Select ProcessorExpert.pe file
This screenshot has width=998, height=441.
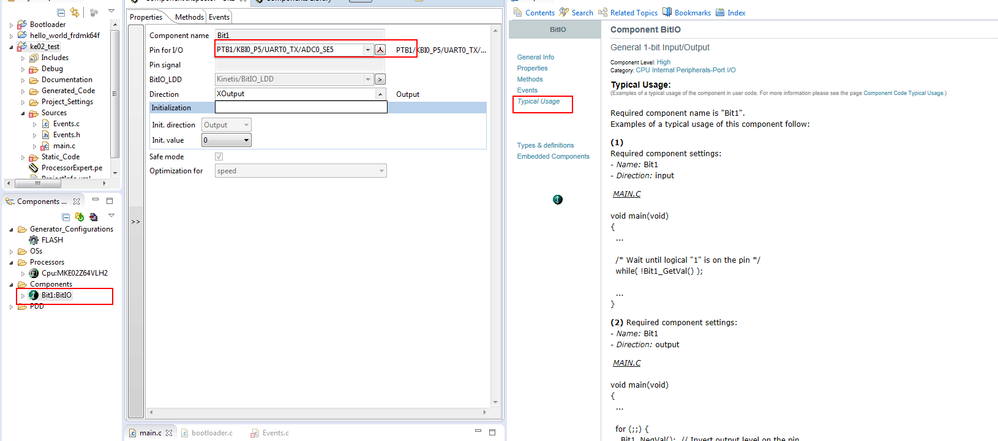click(x=71, y=168)
